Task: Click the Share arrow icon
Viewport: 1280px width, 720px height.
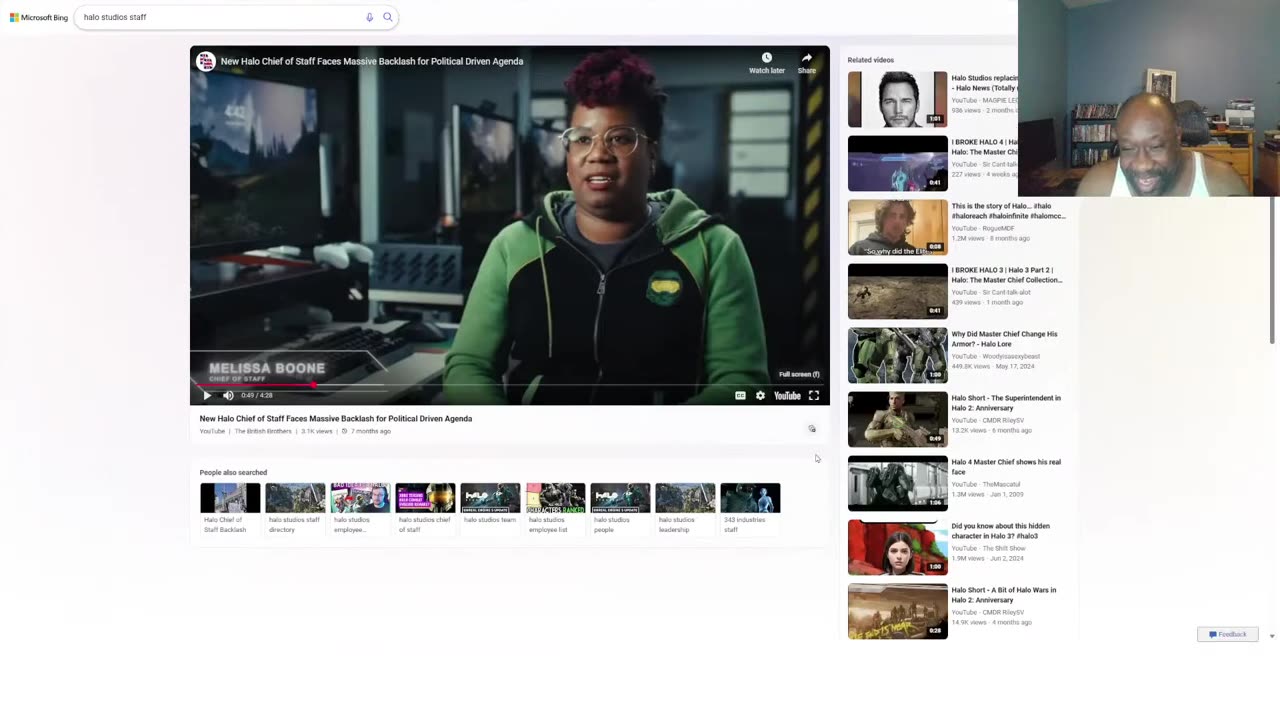Action: pyautogui.click(x=807, y=58)
